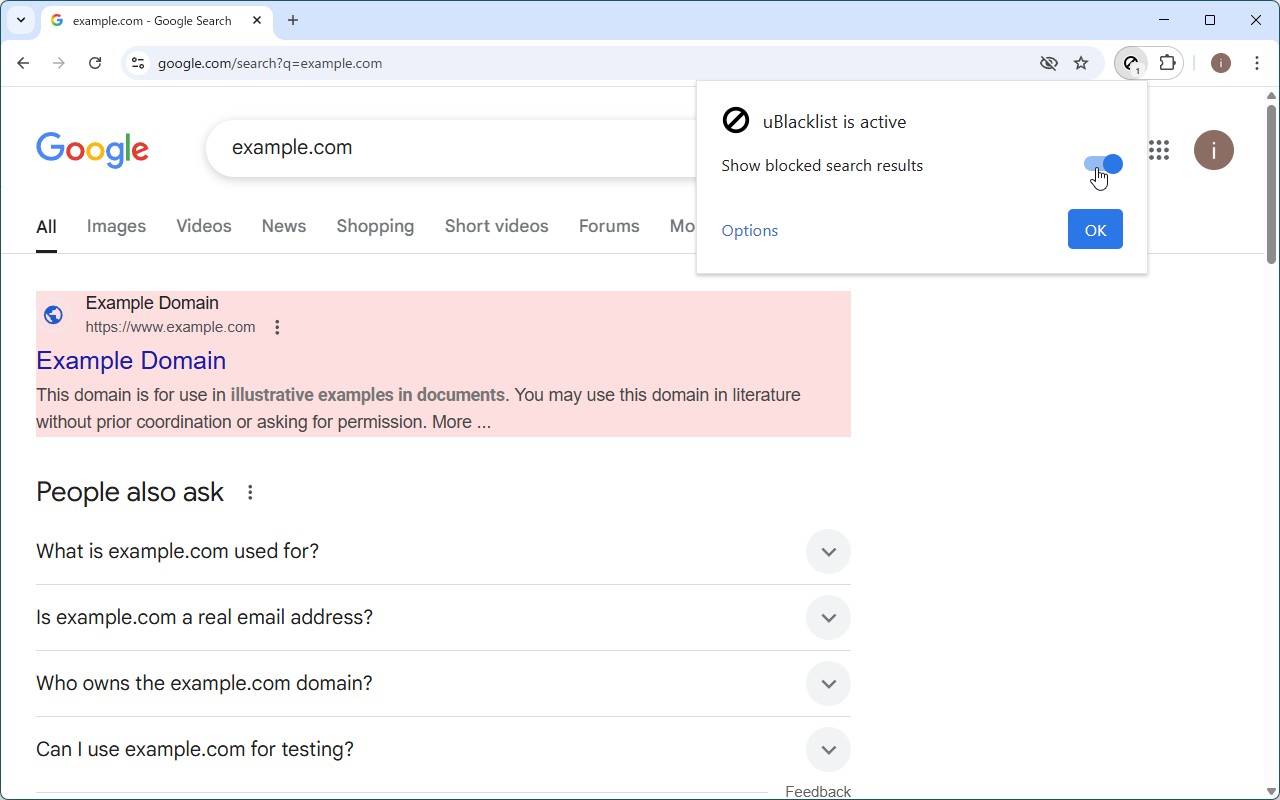Open the Chrome profile avatar in toolbar
Image resolution: width=1280 pixels, height=800 pixels.
point(1221,63)
